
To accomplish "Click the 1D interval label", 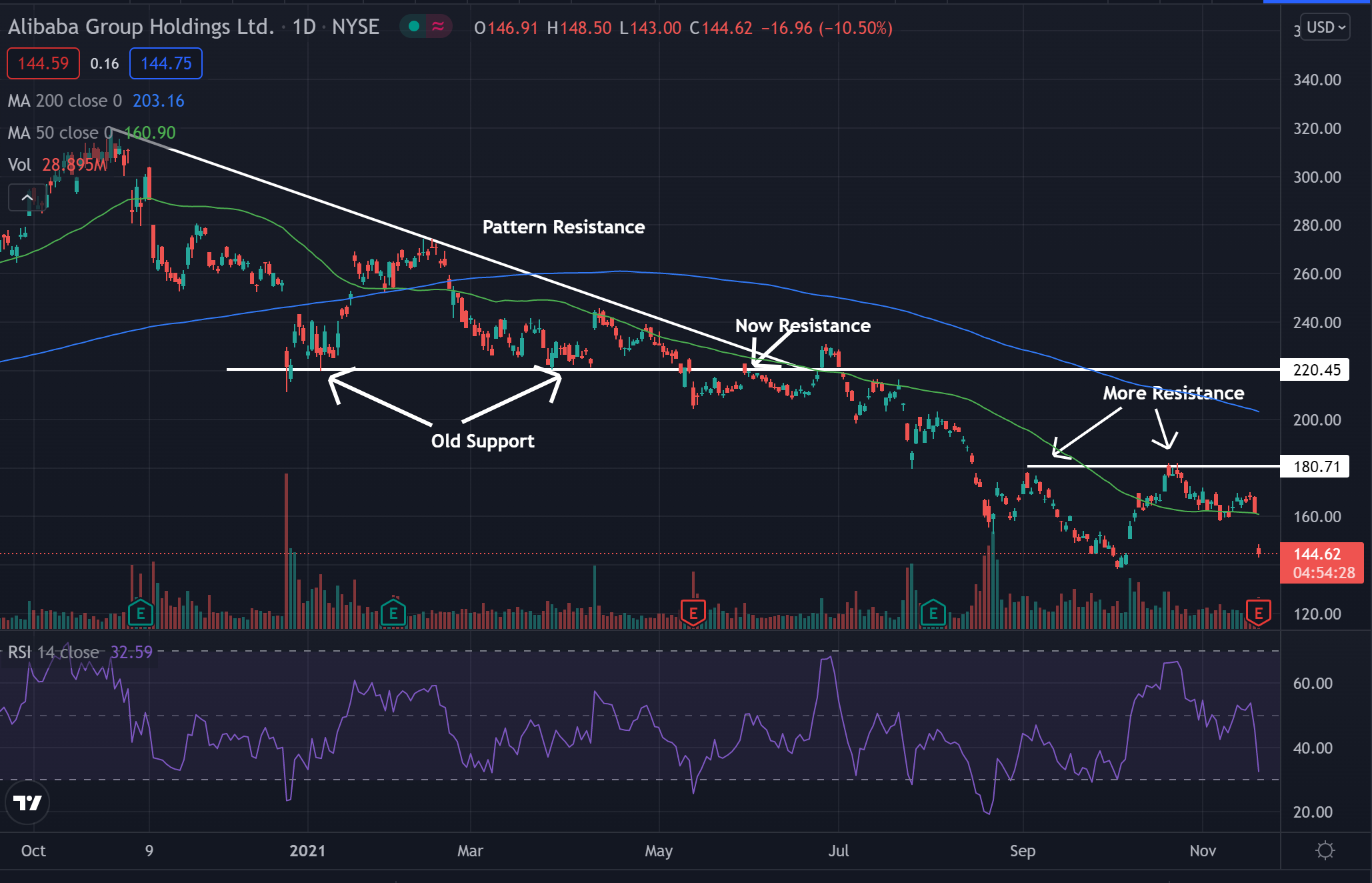I will pyautogui.click(x=304, y=27).
